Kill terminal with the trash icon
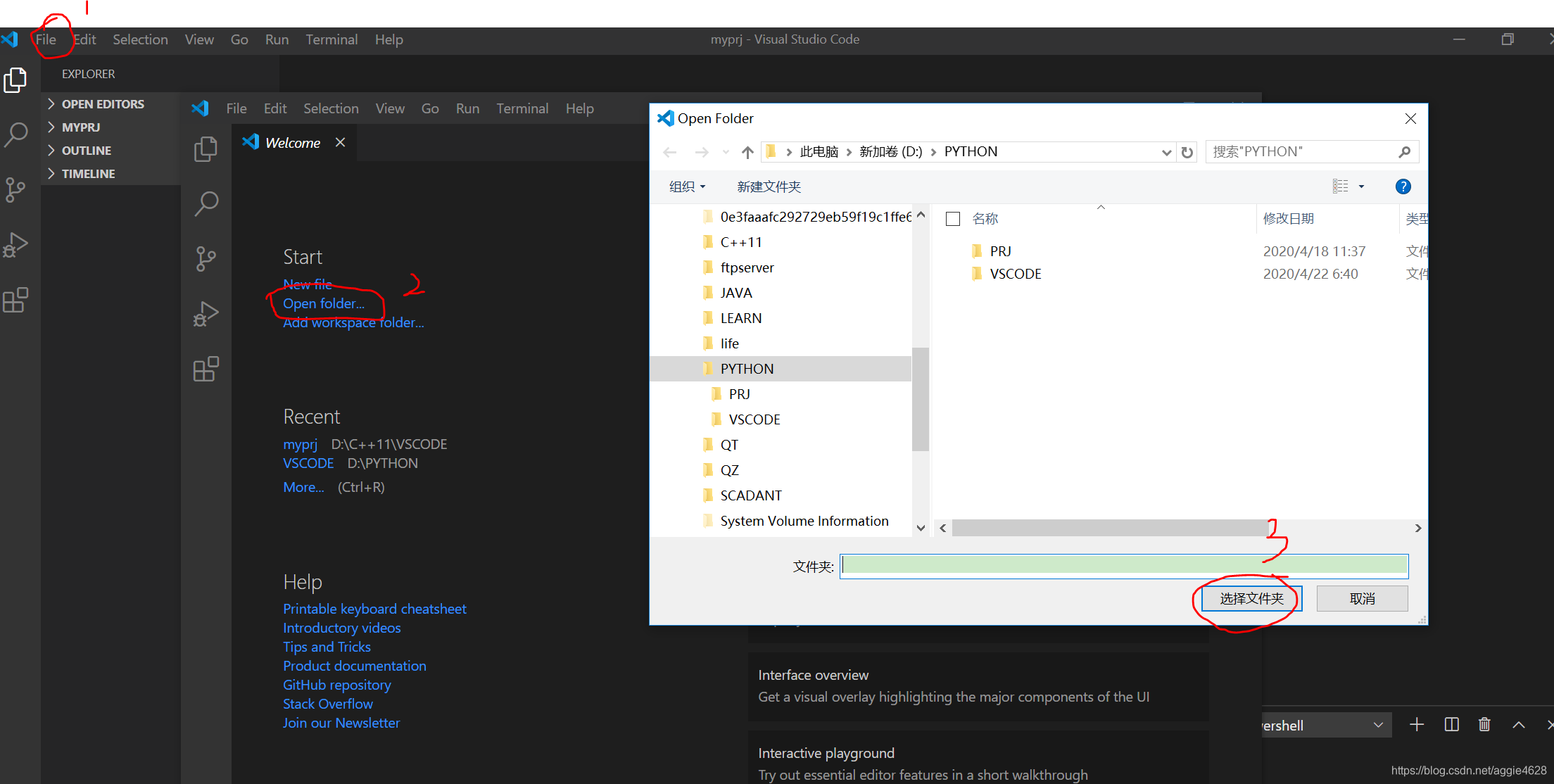 point(1484,725)
